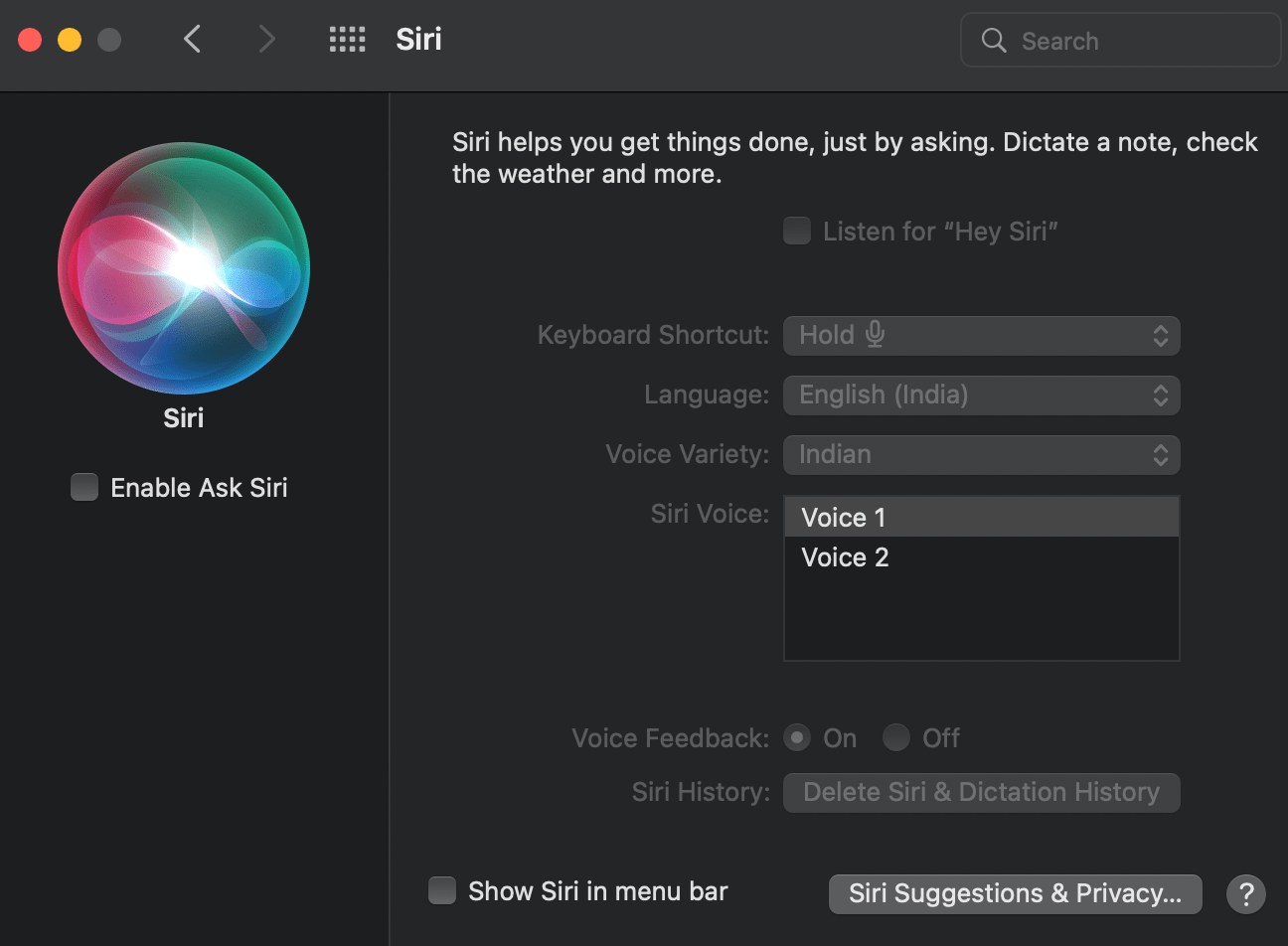Click the forward navigation arrow

point(266,40)
